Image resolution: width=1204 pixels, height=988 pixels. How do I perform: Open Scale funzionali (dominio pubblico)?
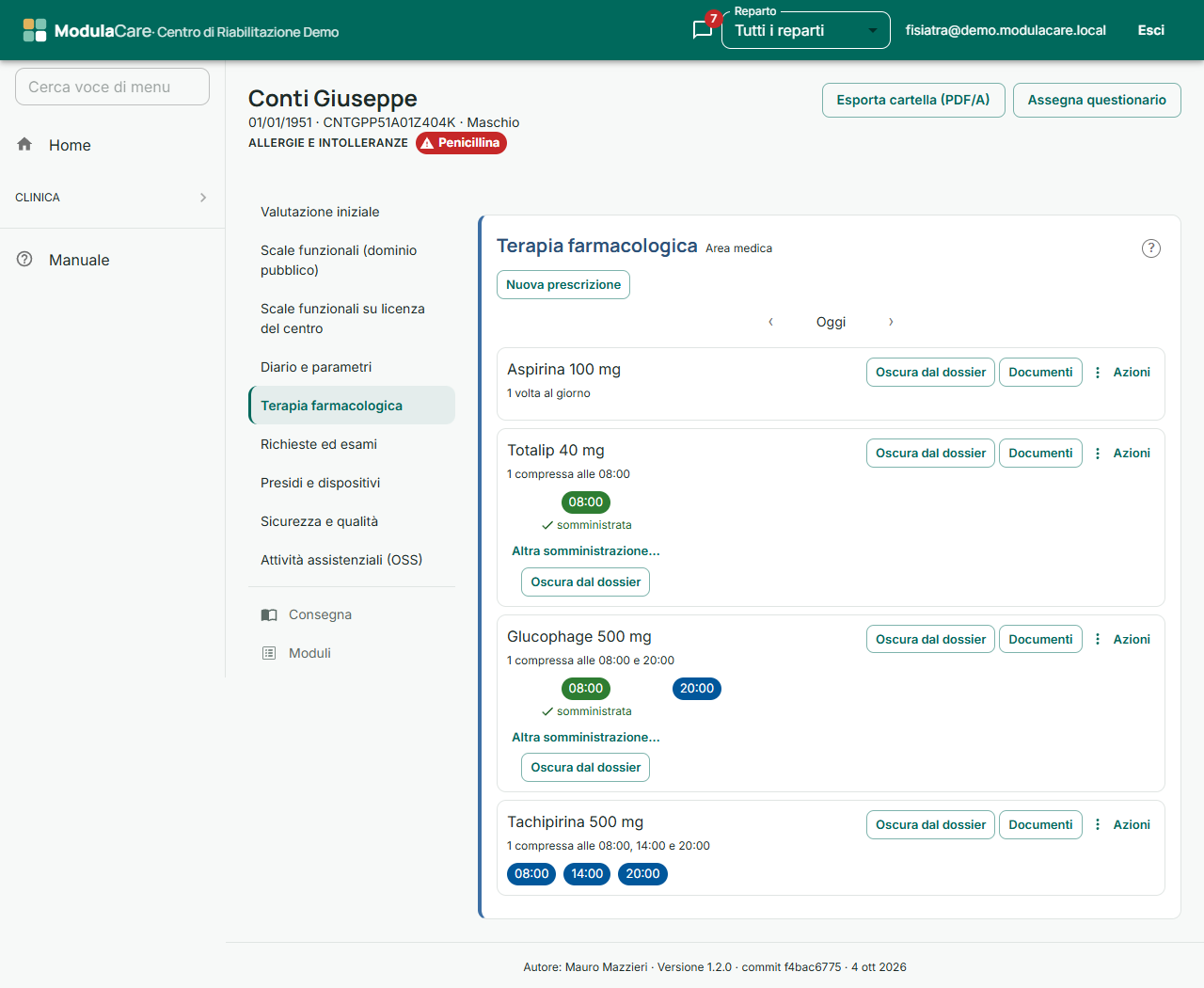[x=352, y=261]
